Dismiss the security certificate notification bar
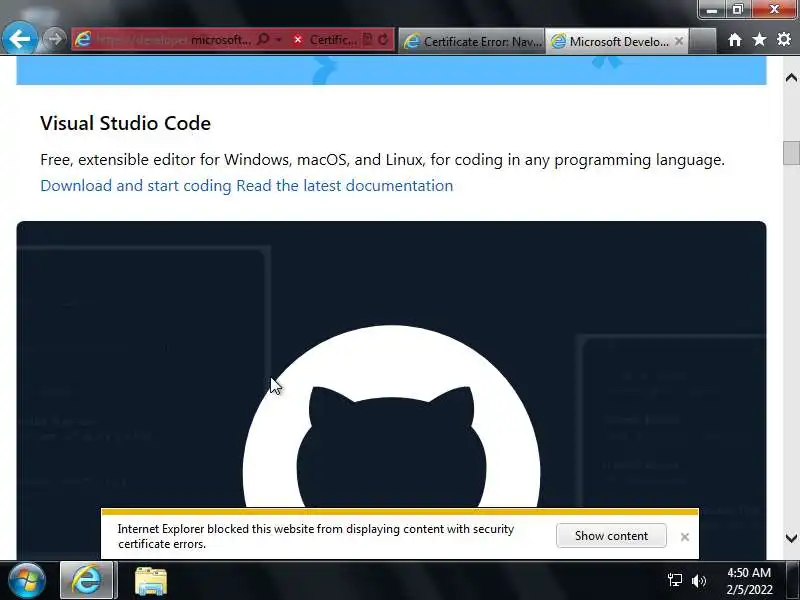Image resolution: width=800 pixels, height=600 pixels. [685, 537]
